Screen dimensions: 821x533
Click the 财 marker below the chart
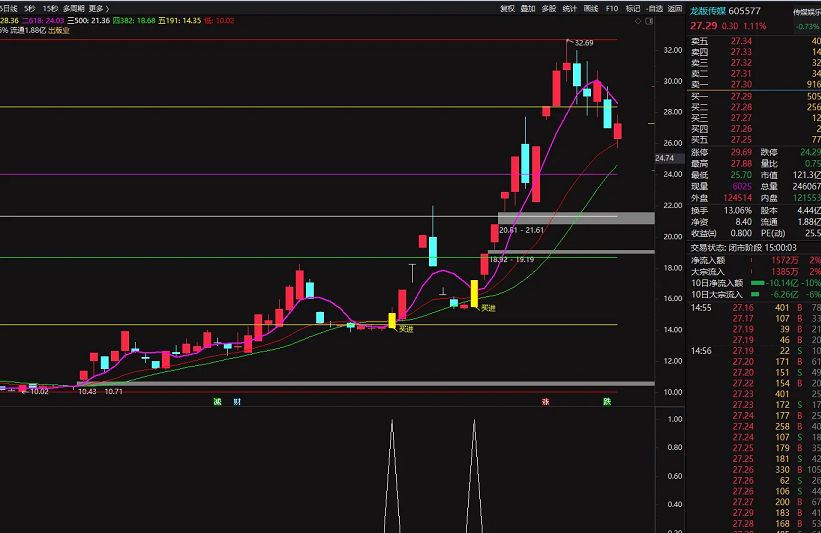(x=237, y=402)
